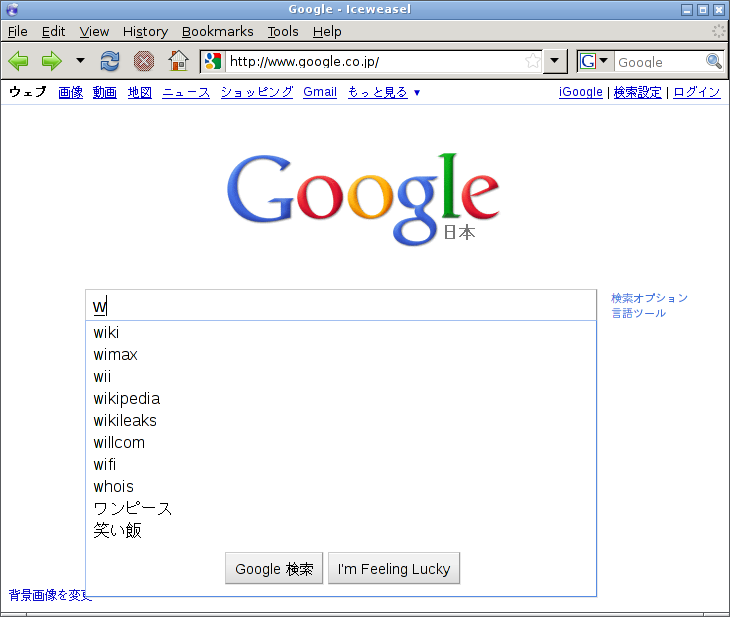Screen dimensions: 730x617
Task: Open the Edit menu
Action: point(53,32)
